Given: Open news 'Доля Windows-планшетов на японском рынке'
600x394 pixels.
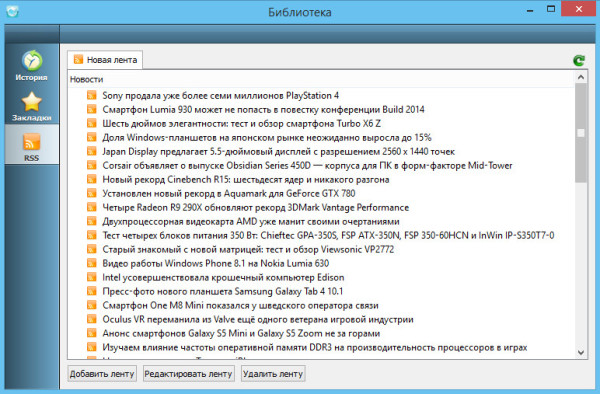Looking at the screenshot, I should 267,137.
